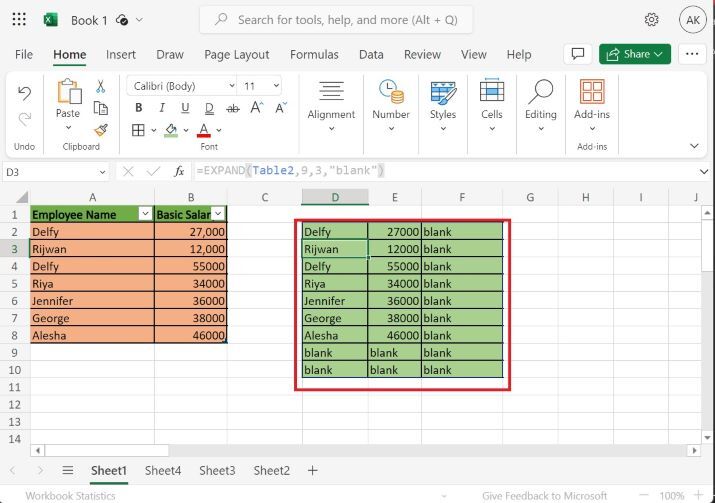
Task: Open the more options ellipsis button
Action: tap(692, 54)
